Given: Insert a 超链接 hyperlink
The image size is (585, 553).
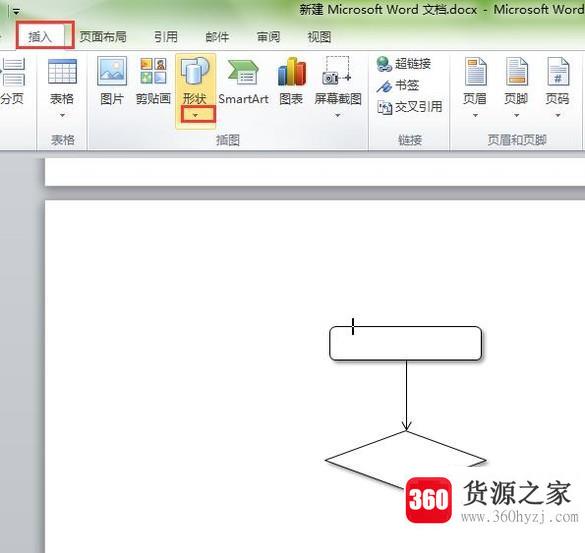Looking at the screenshot, I should (404, 64).
